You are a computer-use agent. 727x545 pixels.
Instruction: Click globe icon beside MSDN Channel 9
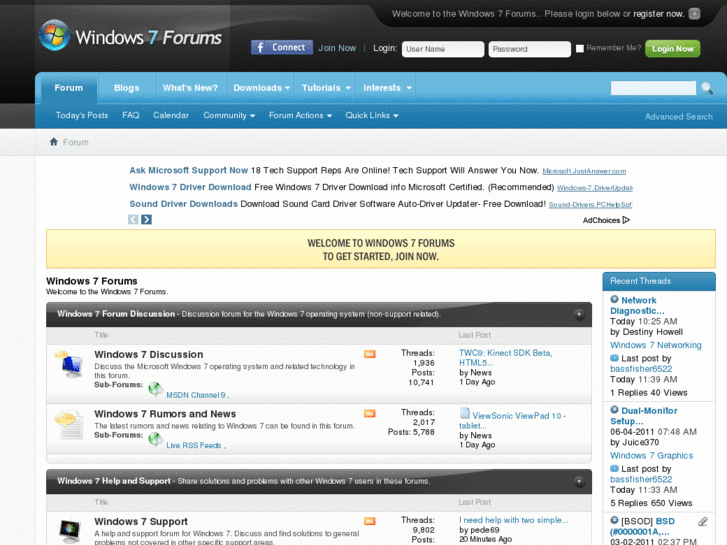tap(156, 389)
